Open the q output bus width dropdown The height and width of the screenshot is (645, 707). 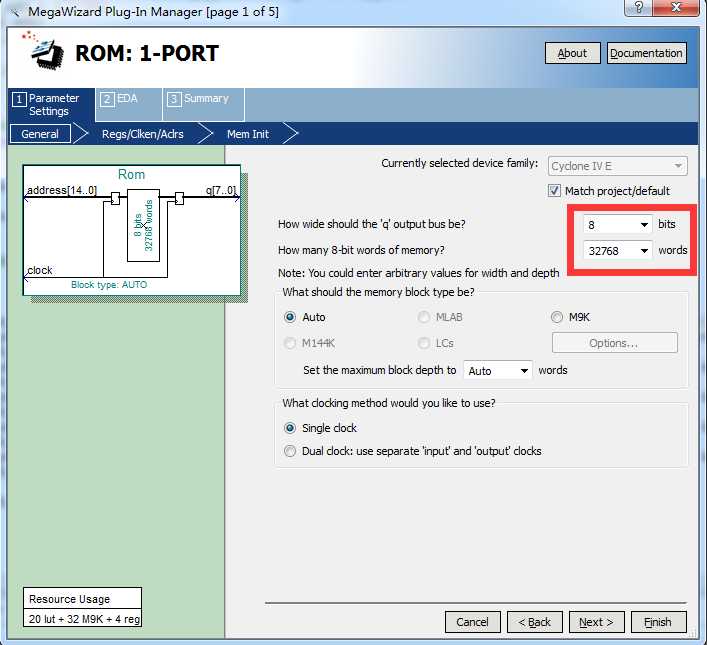pyautogui.click(x=617, y=225)
